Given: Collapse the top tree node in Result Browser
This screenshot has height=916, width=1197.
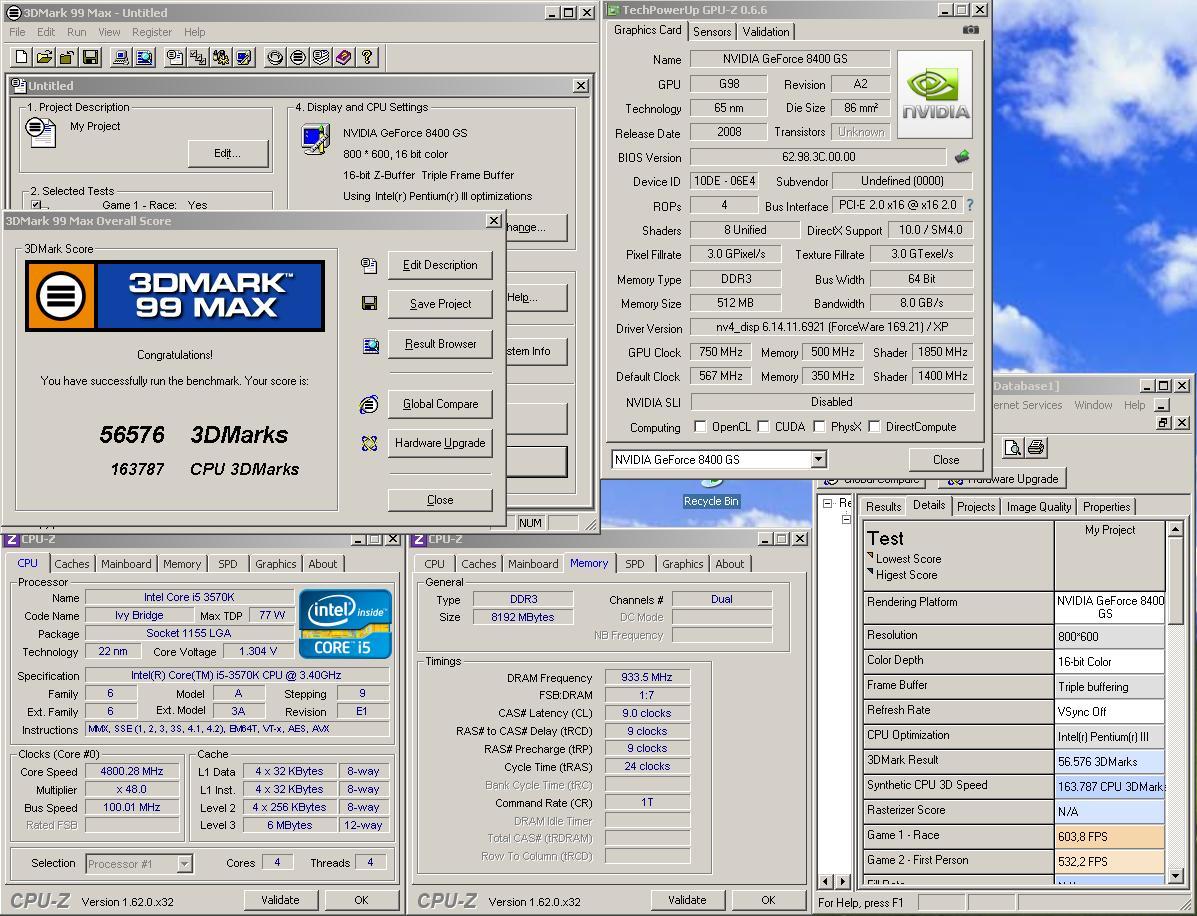Looking at the screenshot, I should pos(827,503).
